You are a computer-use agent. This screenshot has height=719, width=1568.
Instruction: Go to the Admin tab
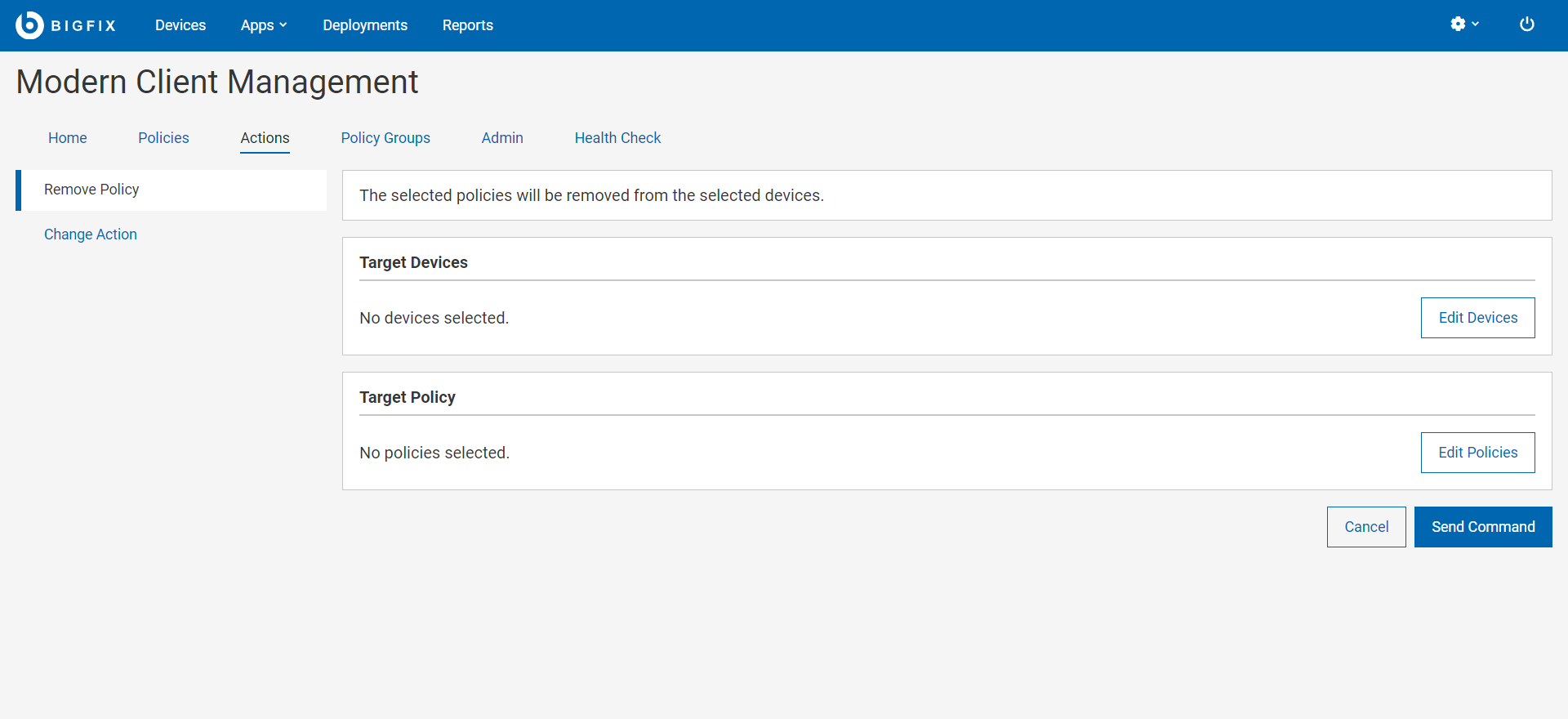[502, 138]
